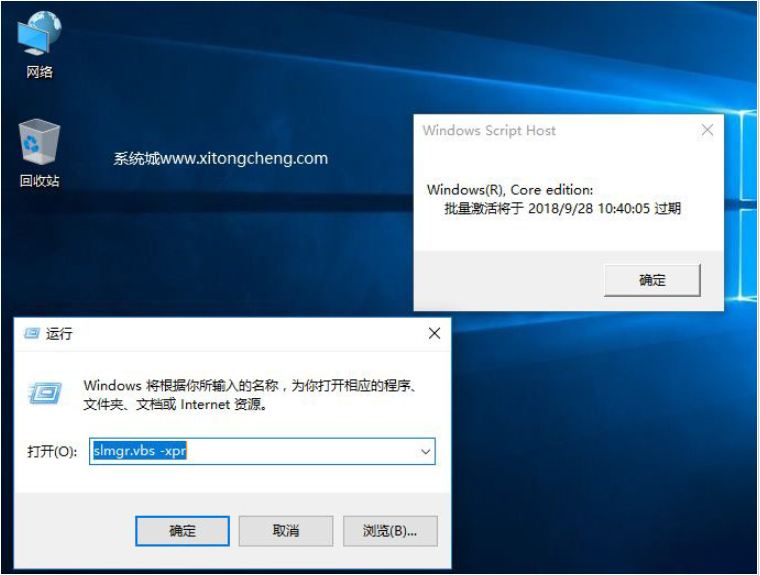The image size is (760, 576).
Task: Click the 回收站 label text under icon
Action: pyautogui.click(x=39, y=181)
